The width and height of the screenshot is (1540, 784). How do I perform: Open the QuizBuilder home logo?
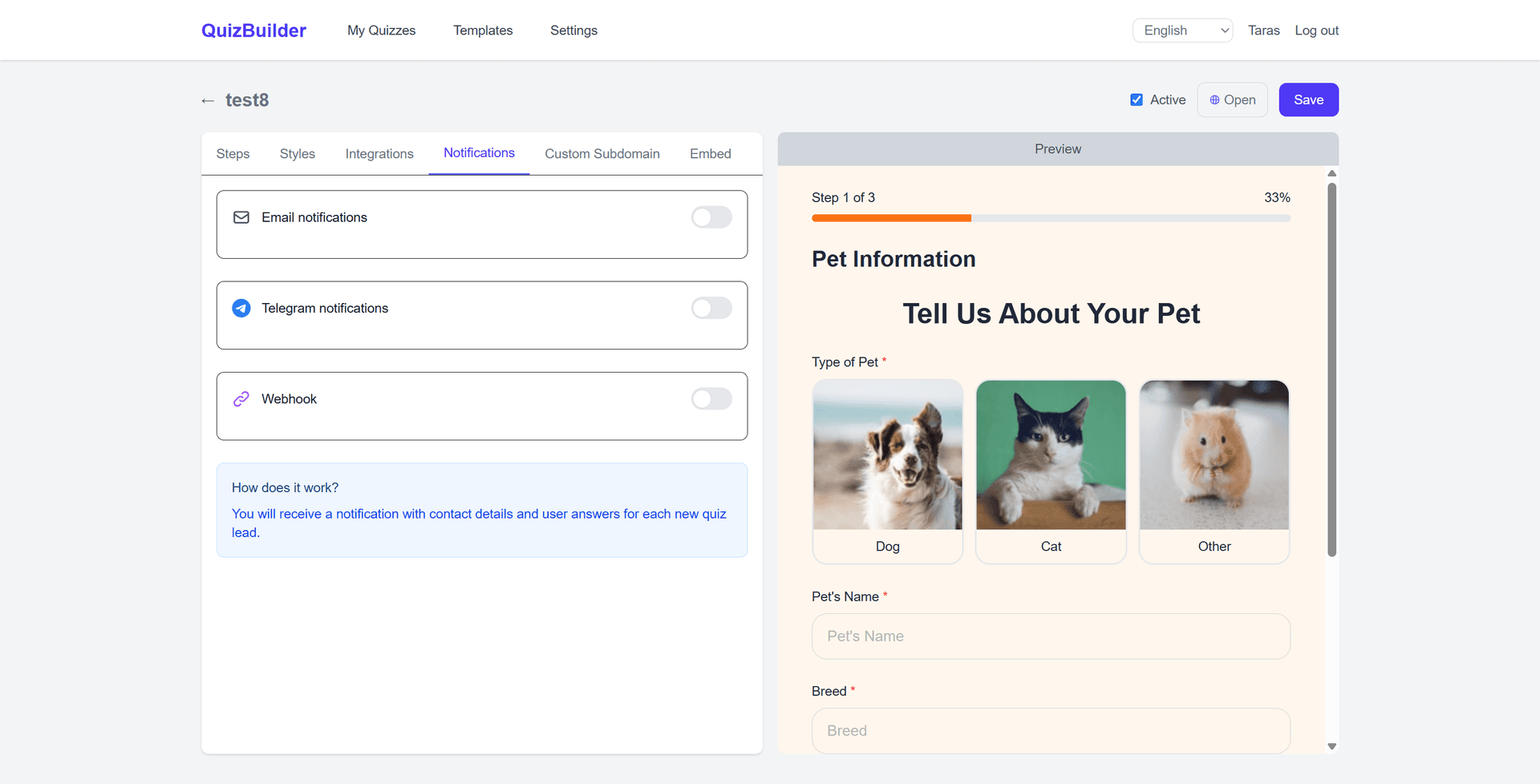[253, 30]
